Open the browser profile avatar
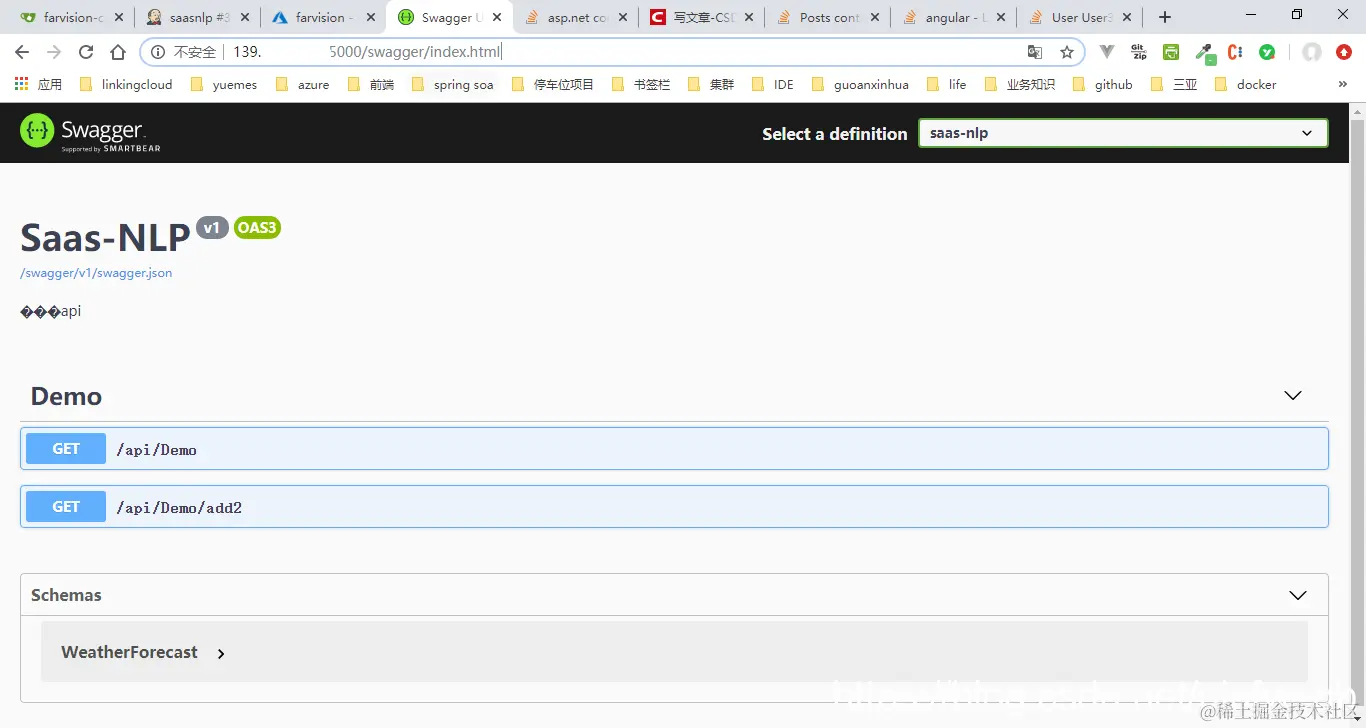Image resolution: width=1366 pixels, height=728 pixels. tap(1312, 52)
